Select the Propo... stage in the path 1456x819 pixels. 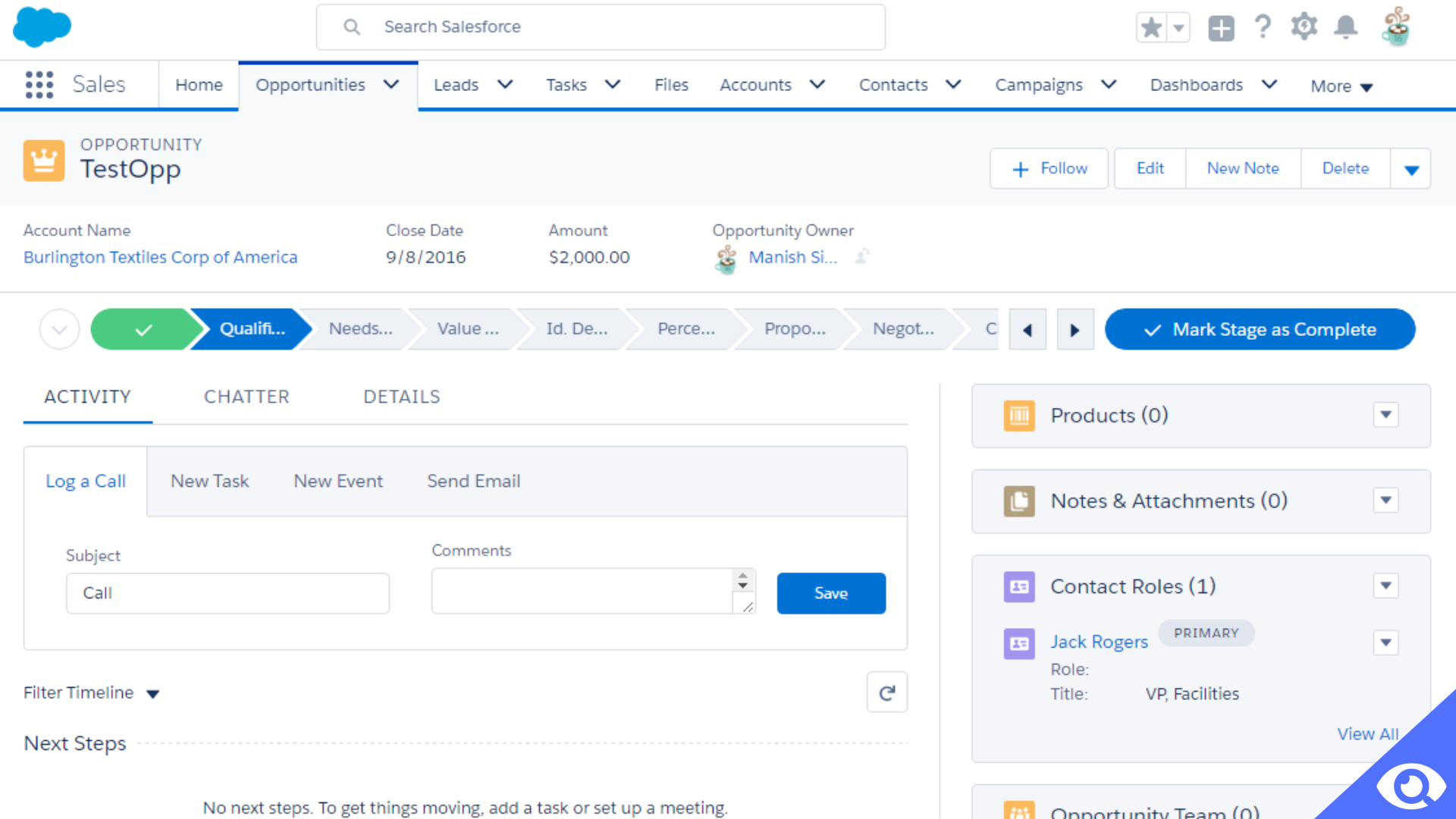tap(795, 329)
